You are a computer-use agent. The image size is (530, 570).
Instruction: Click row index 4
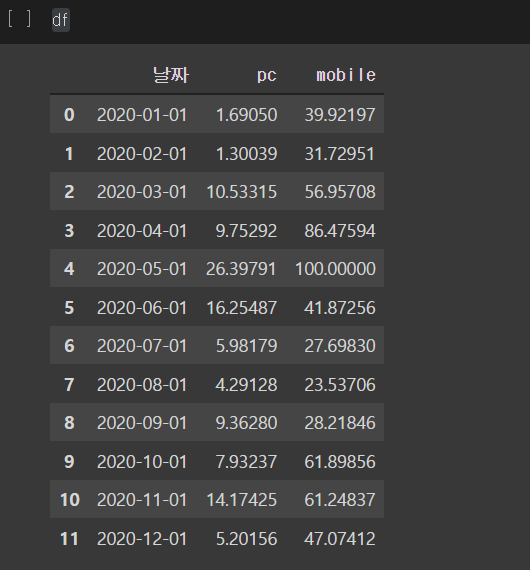pyautogui.click(x=69, y=269)
